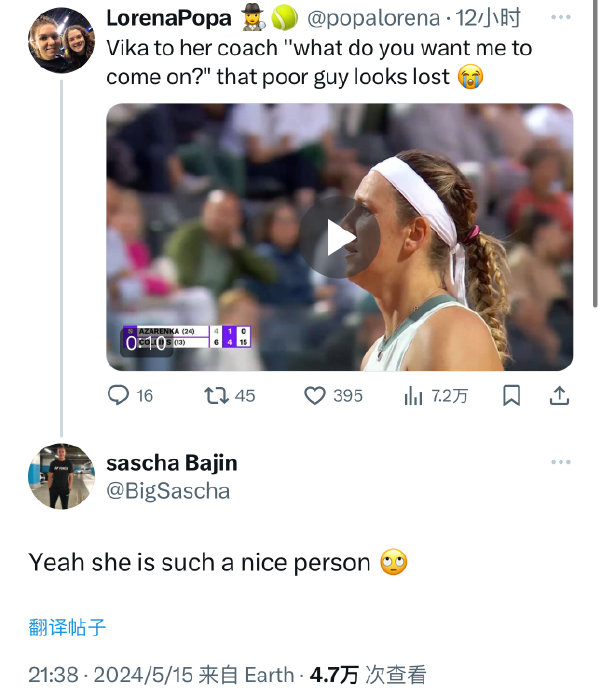Bookmark LorenaPopa's tweet
Viewport: 601px width, 690px height.
pos(511,396)
